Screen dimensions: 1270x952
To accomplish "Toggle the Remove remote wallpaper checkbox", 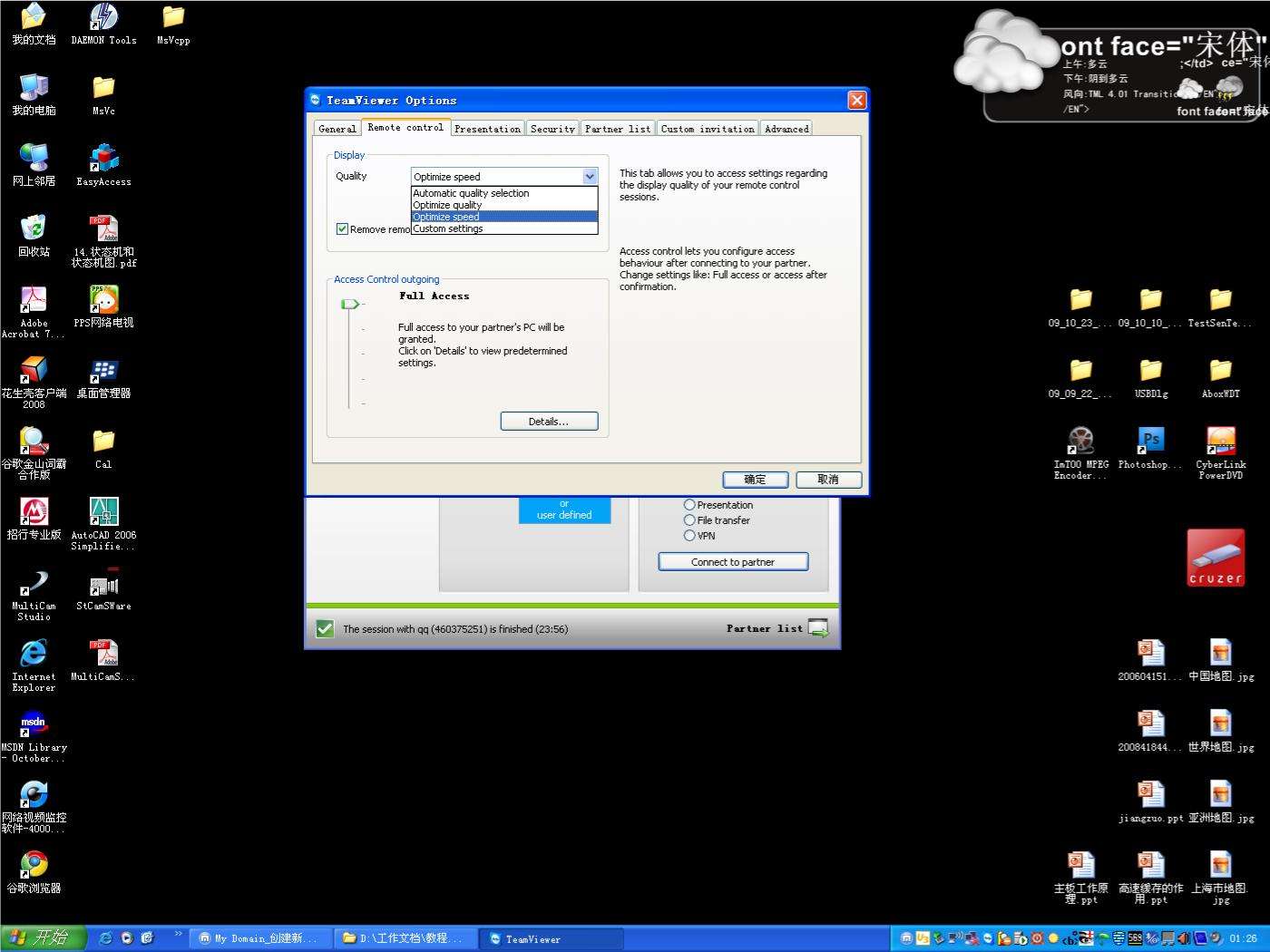I will click(x=342, y=229).
